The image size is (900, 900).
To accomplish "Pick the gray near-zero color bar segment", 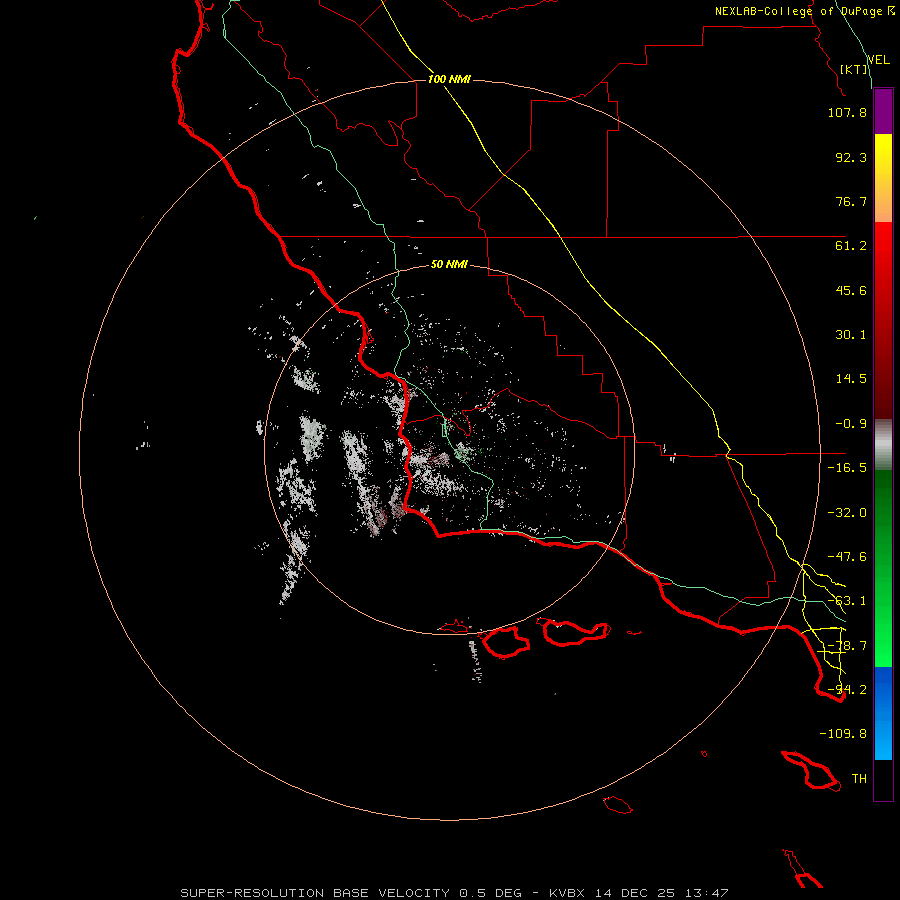I will [883, 444].
